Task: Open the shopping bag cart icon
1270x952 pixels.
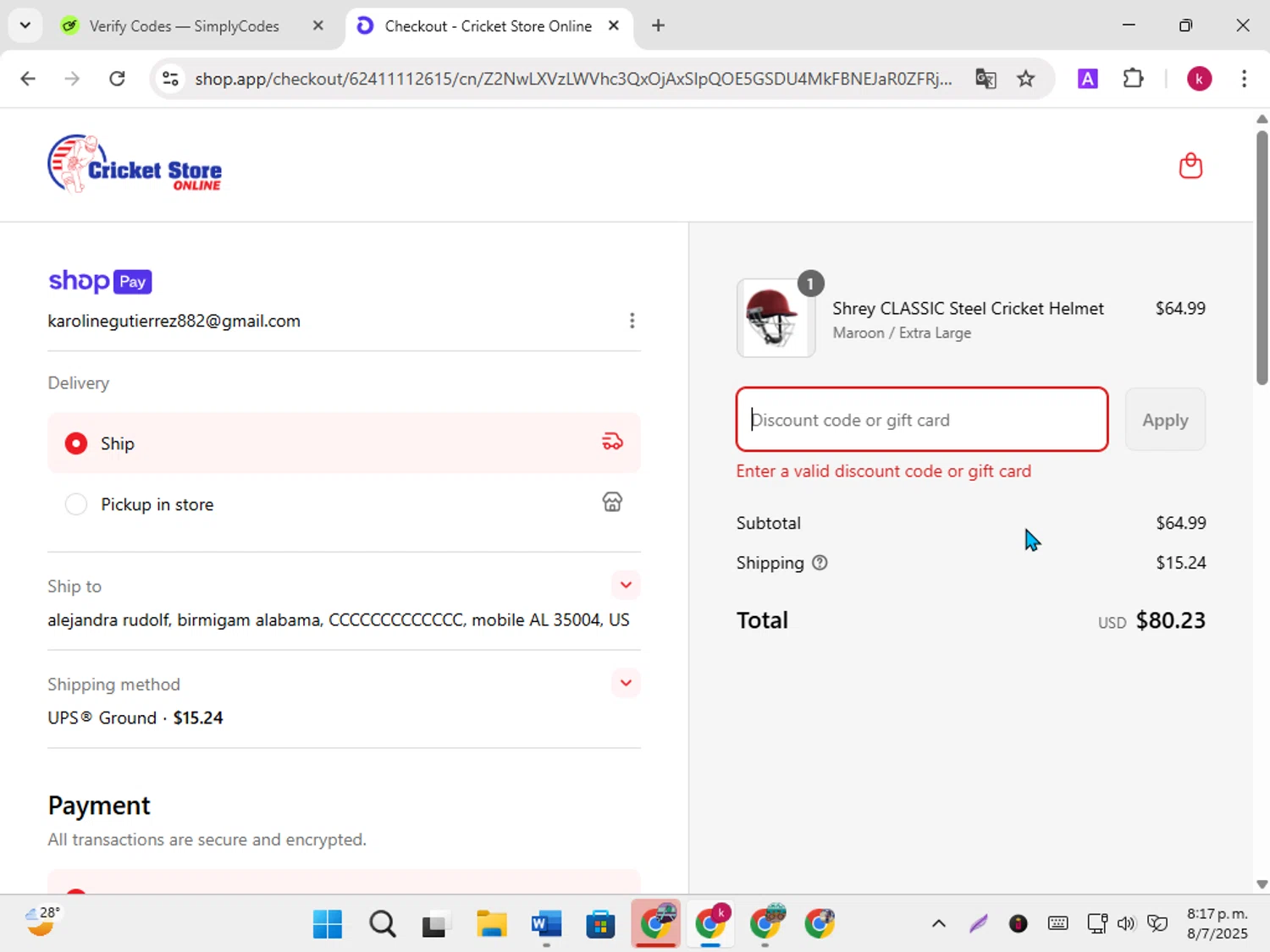Action: (1190, 165)
